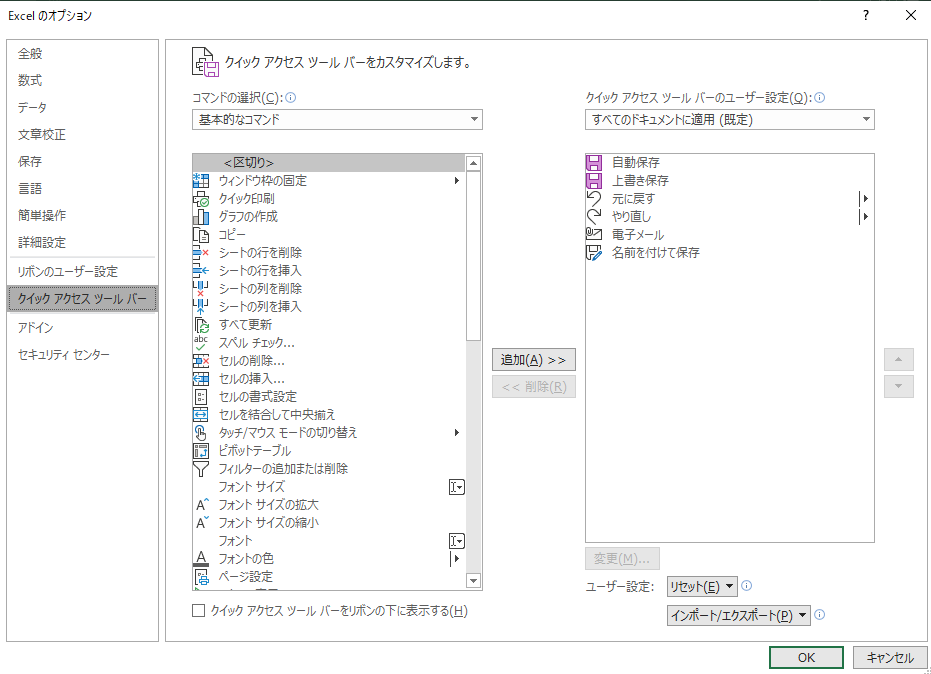Viewport: 931px width, 674px height.
Task: Confirm with the OK button
Action: pos(806,657)
